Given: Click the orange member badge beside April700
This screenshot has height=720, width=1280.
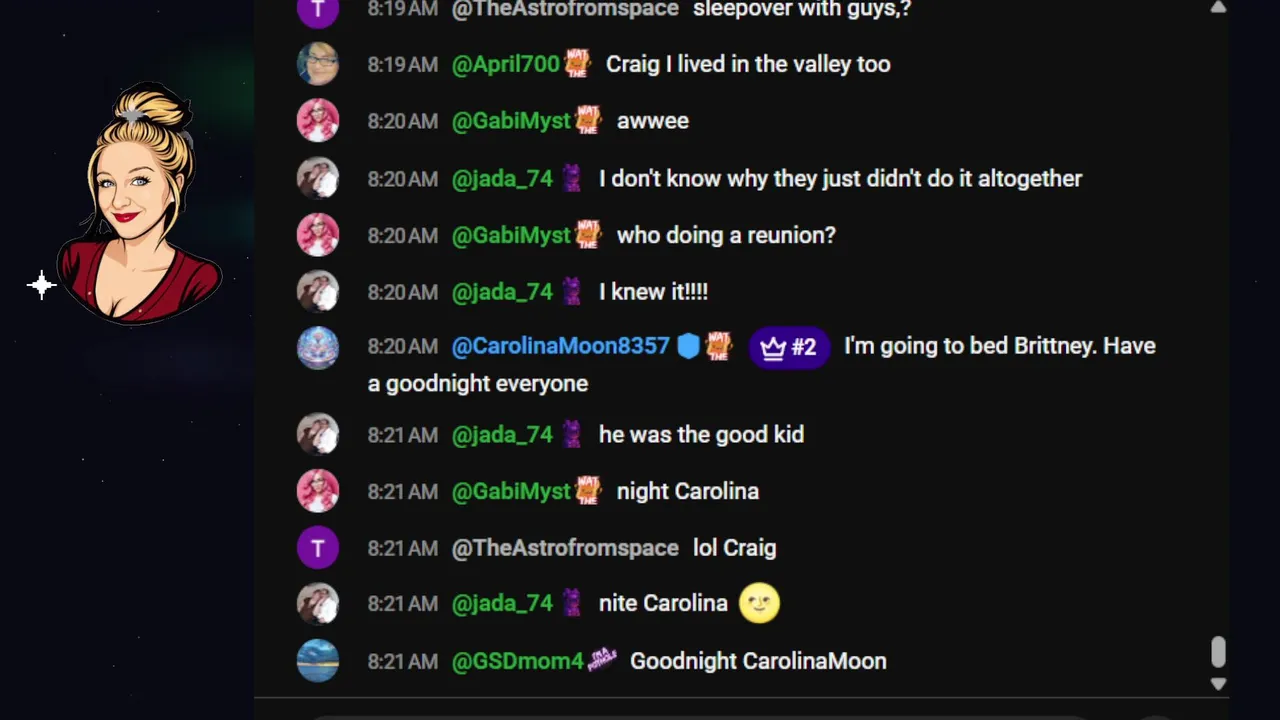Looking at the screenshot, I should pos(577,64).
